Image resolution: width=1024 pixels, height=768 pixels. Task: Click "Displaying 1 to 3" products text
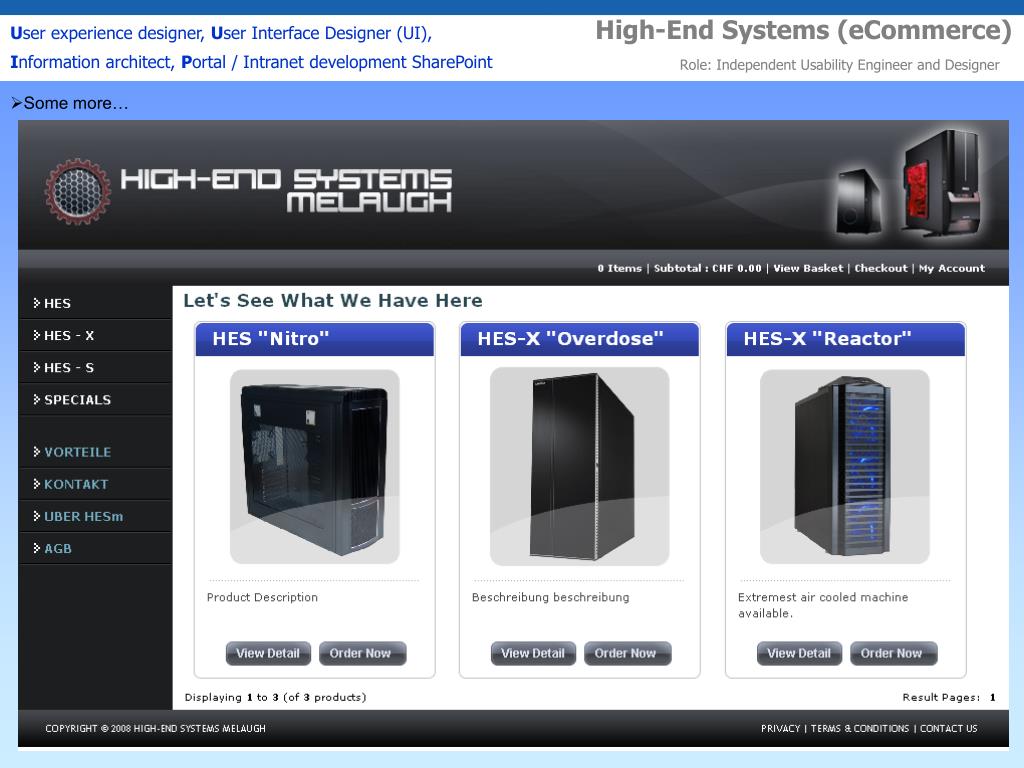coord(275,697)
